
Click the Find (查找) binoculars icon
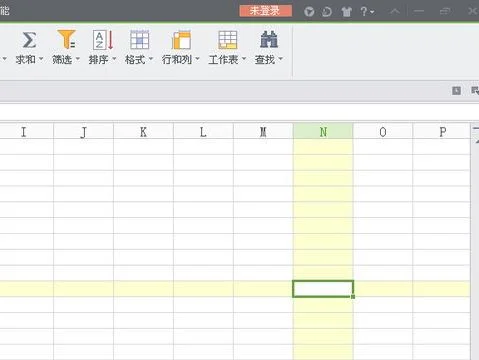pyautogui.click(x=269, y=39)
